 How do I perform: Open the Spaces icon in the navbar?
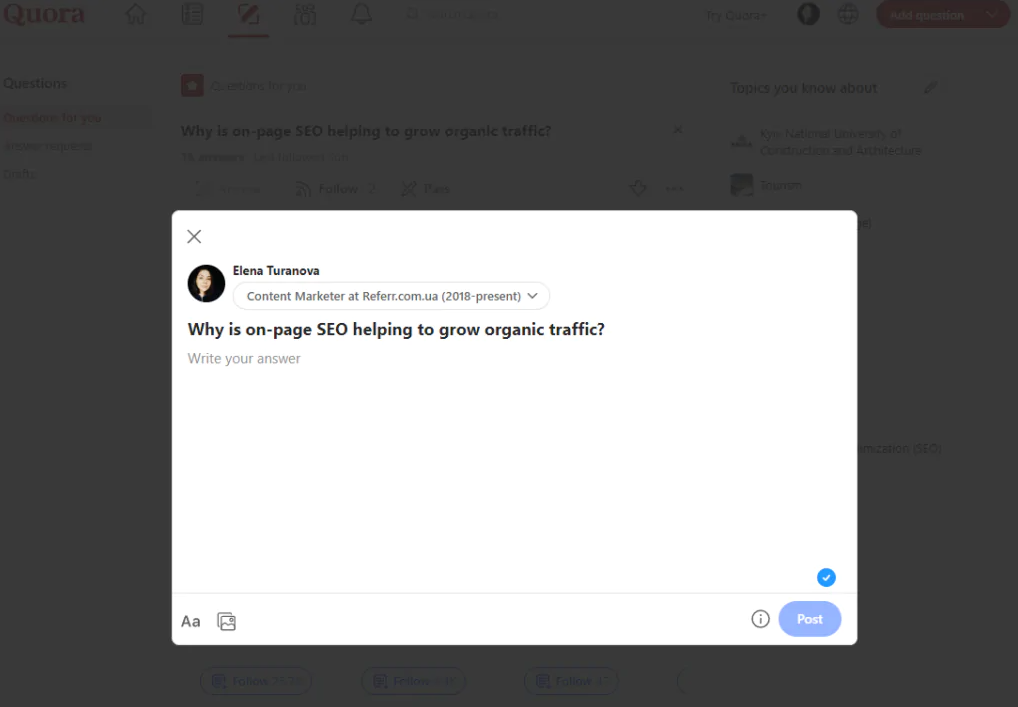(x=304, y=14)
